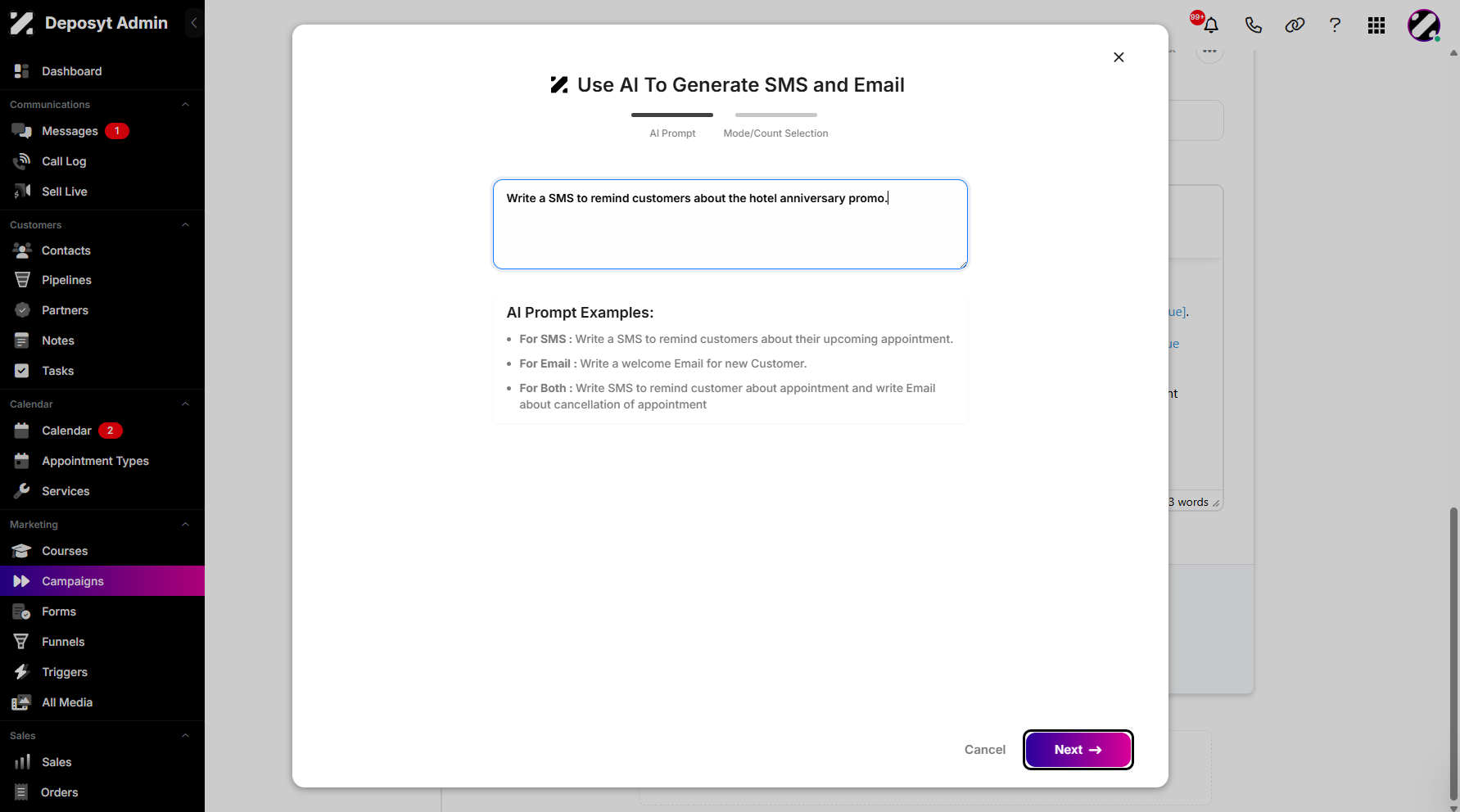Click the notifications bell icon

pos(1211,25)
